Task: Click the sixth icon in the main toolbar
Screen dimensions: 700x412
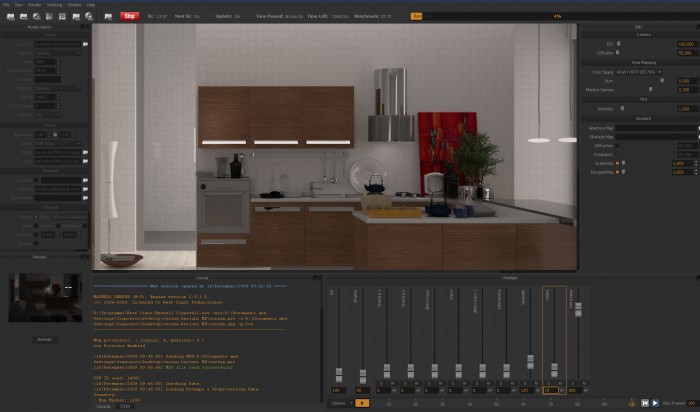Action: tap(76, 17)
